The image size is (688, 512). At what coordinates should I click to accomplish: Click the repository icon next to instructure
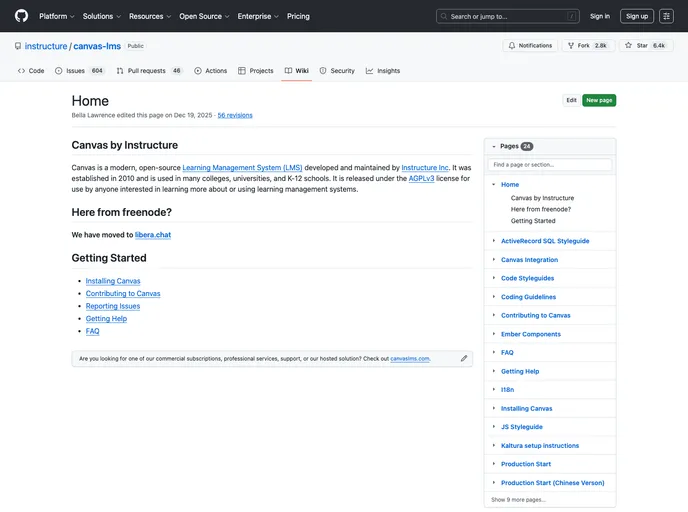(x=18, y=46)
